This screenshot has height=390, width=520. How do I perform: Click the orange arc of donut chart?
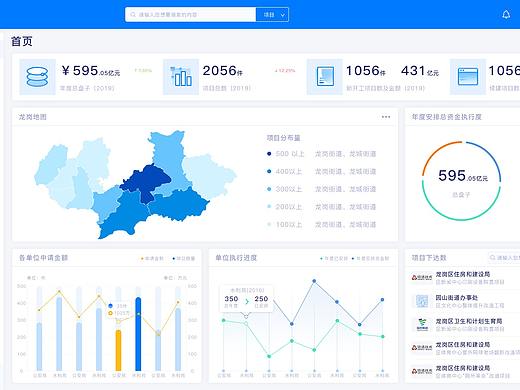pyautogui.click(x=435, y=152)
